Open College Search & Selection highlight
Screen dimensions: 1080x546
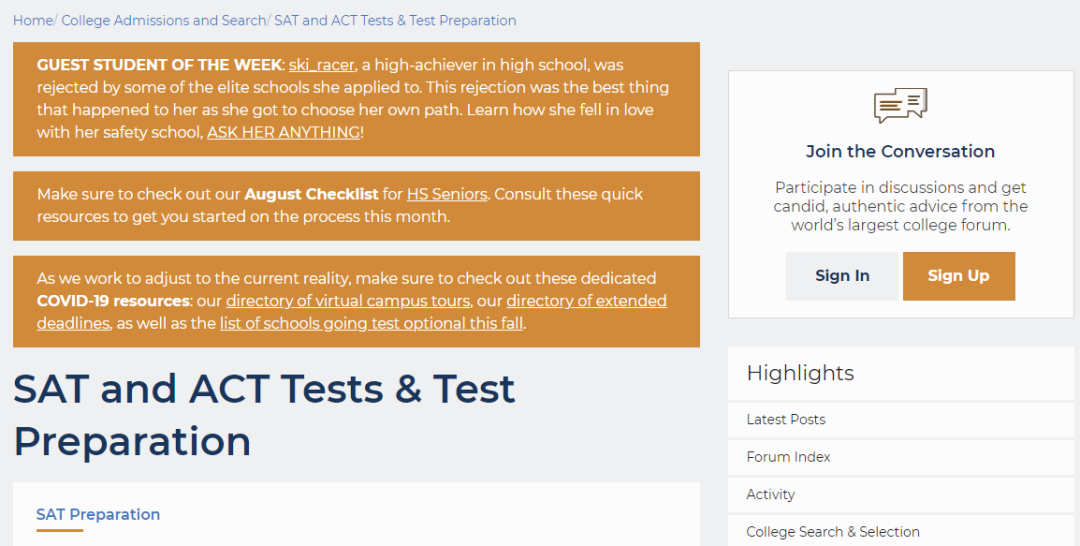833,532
